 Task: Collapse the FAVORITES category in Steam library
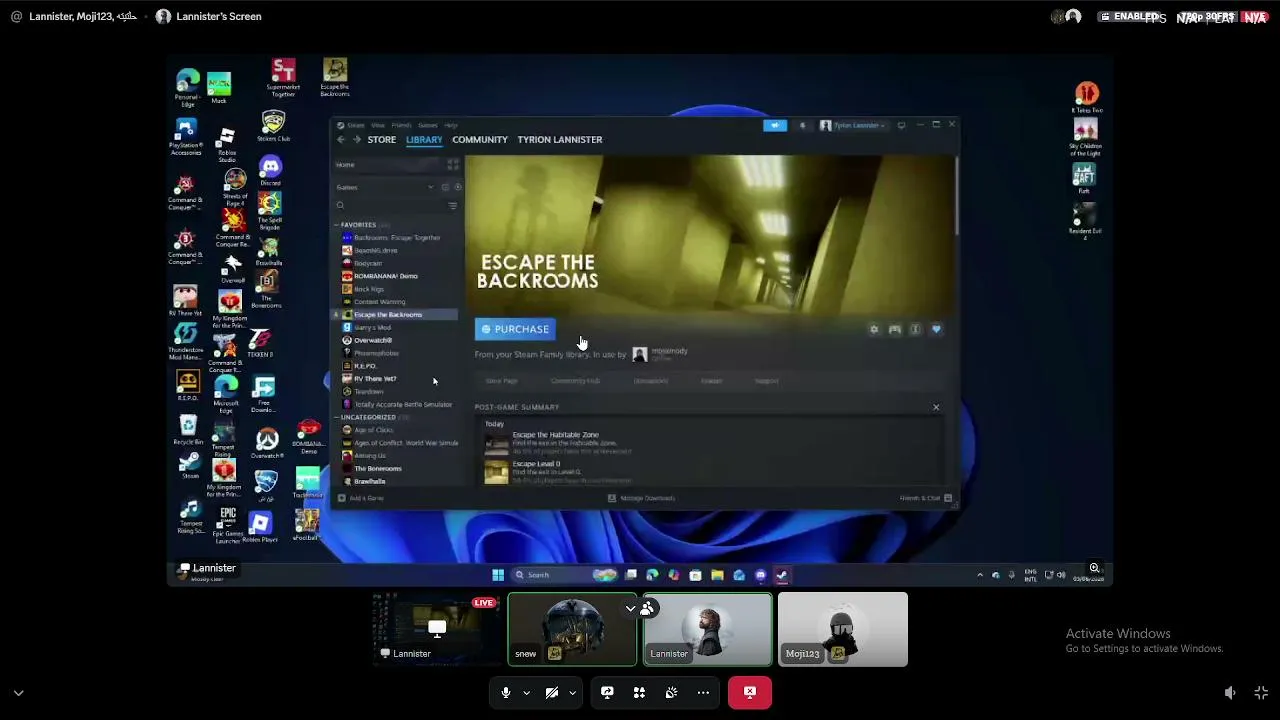pos(336,225)
